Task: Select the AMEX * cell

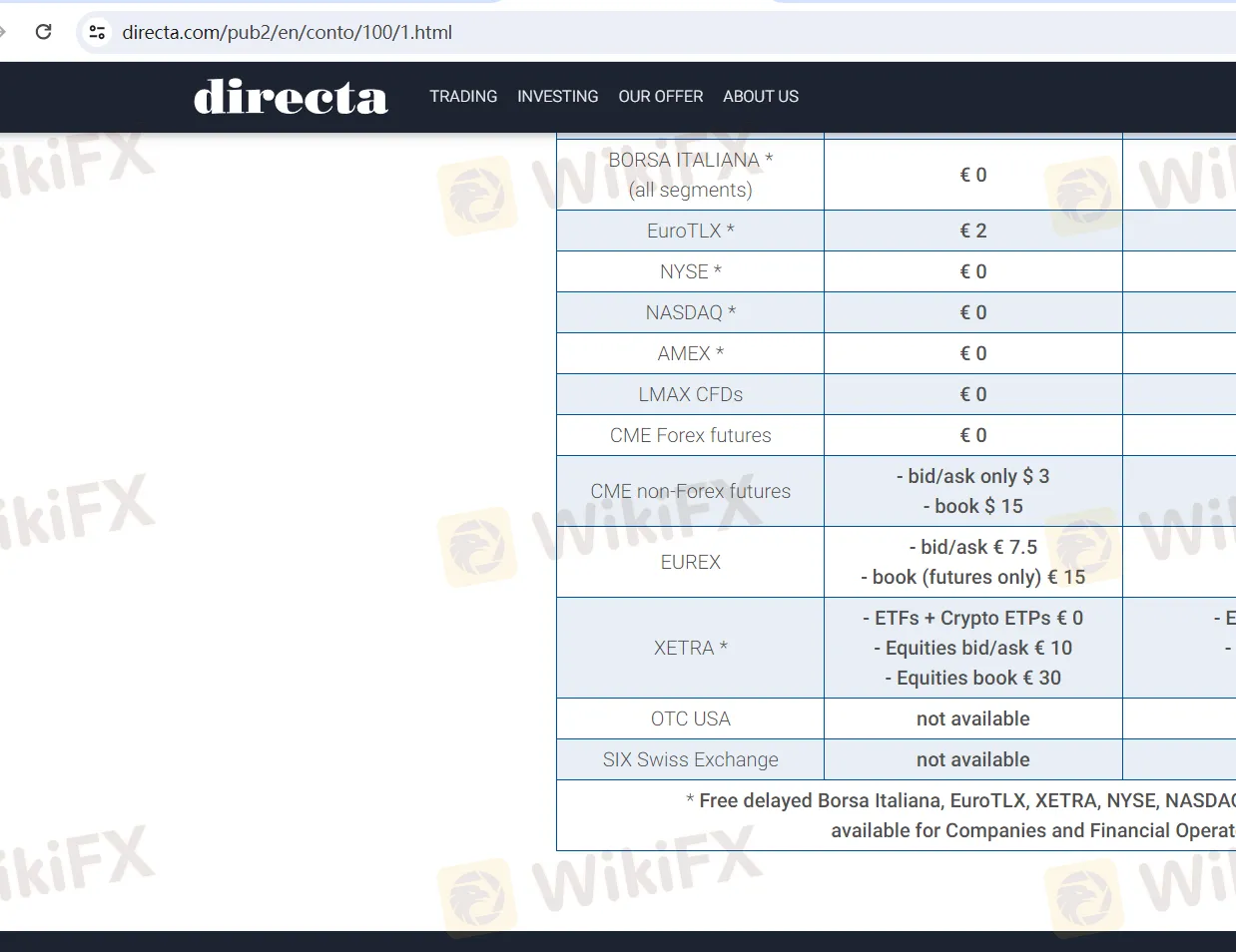Action: (691, 353)
